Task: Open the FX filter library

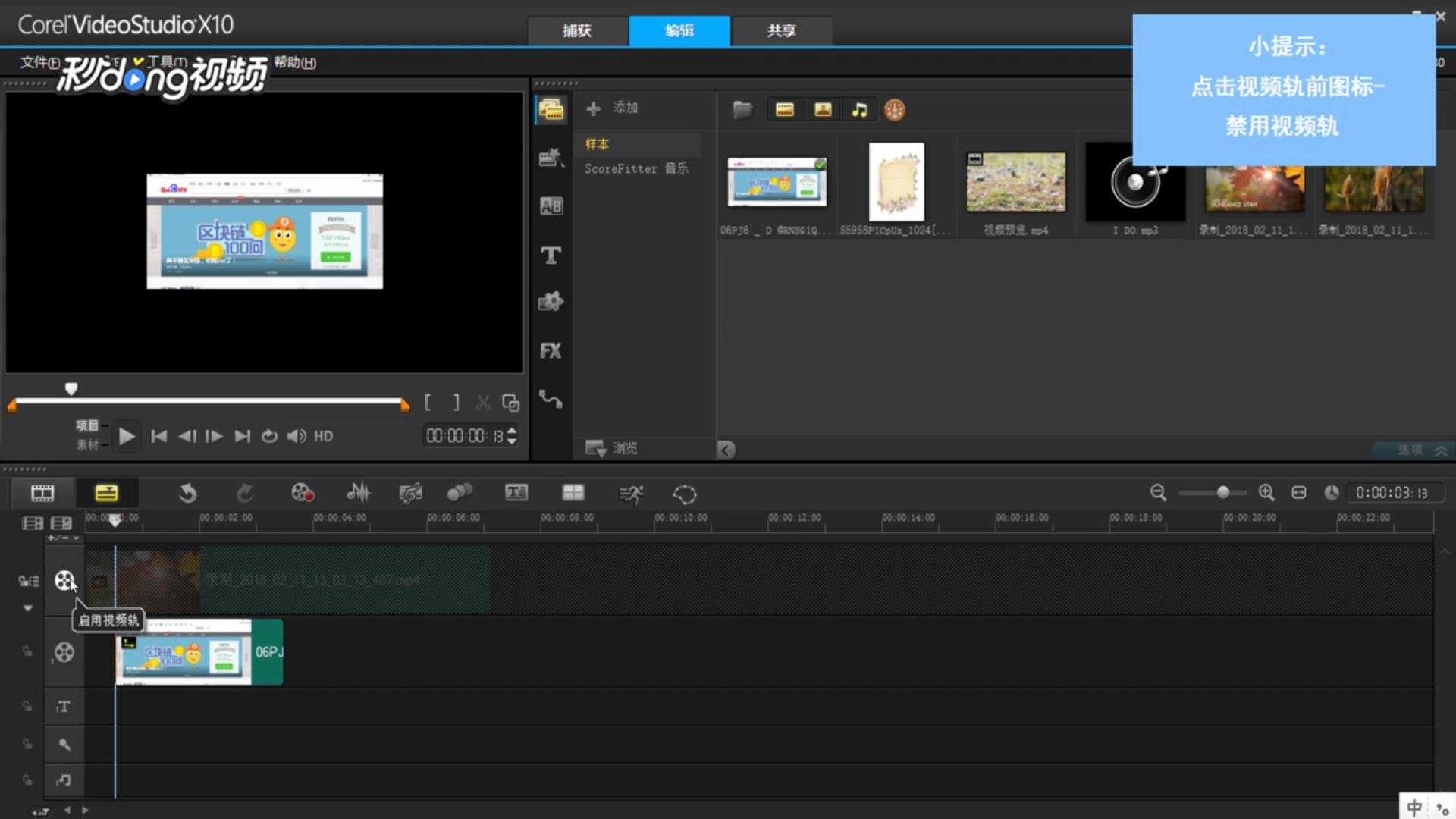Action: click(x=551, y=351)
